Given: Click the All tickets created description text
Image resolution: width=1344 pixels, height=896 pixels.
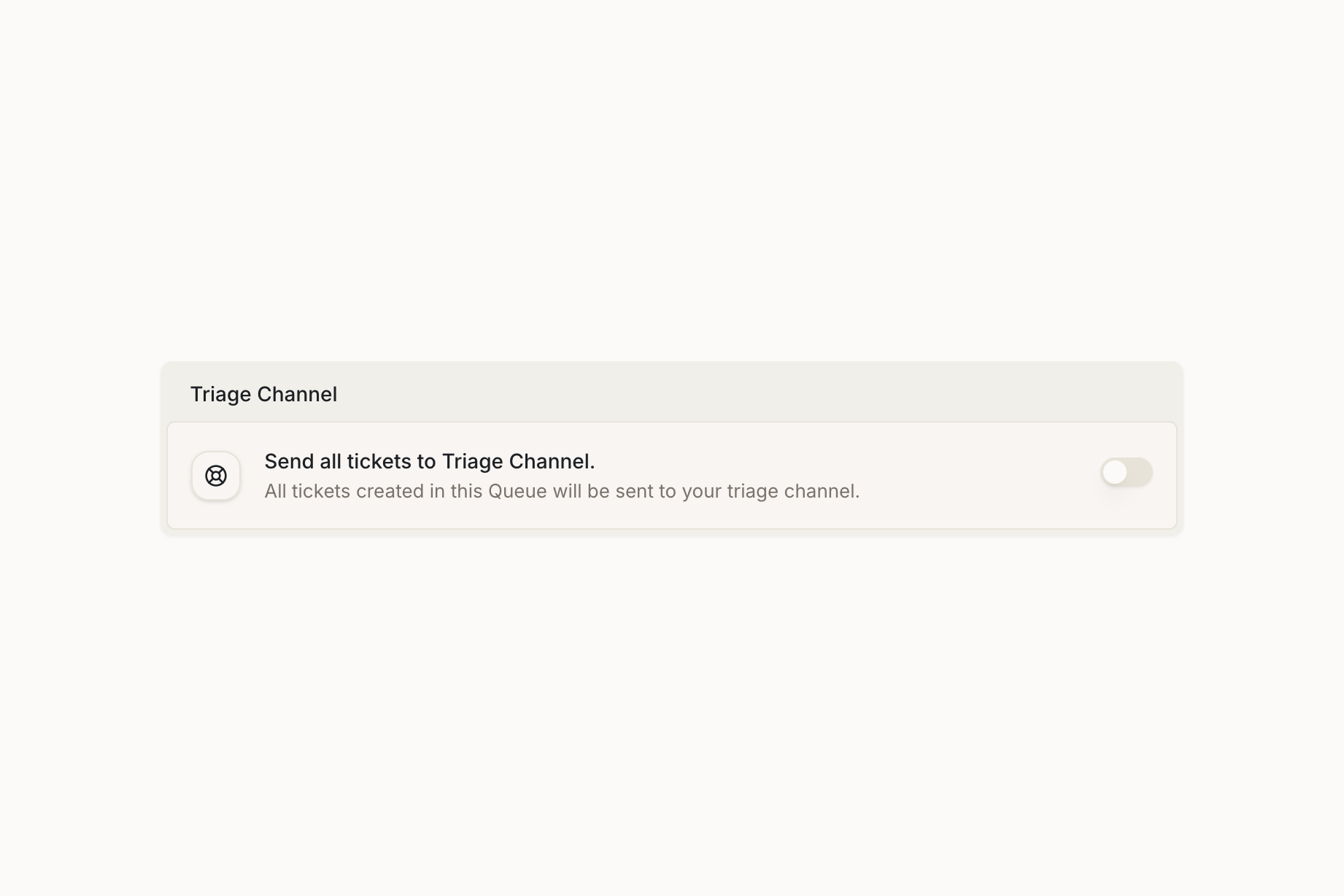Looking at the screenshot, I should click(x=562, y=491).
